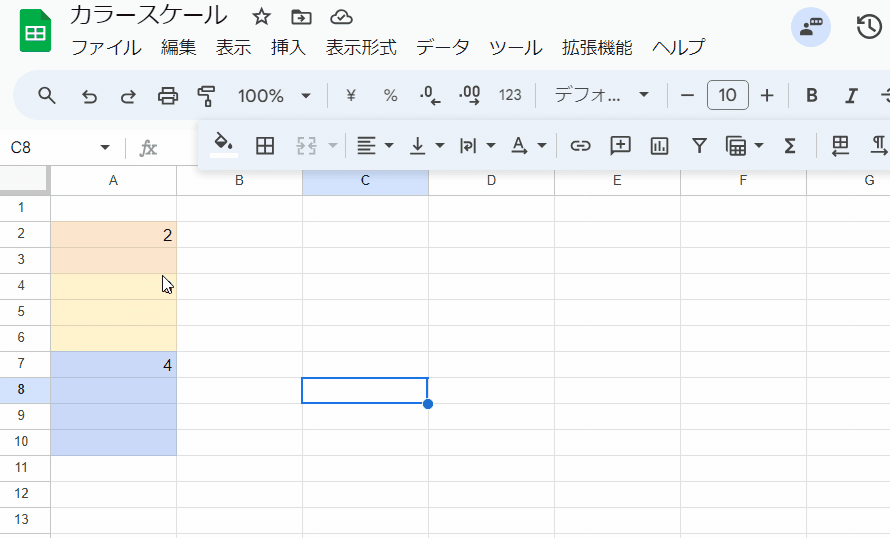Decrease font size with minus
Image resolution: width=890 pixels, height=538 pixels.
pyautogui.click(x=687, y=95)
